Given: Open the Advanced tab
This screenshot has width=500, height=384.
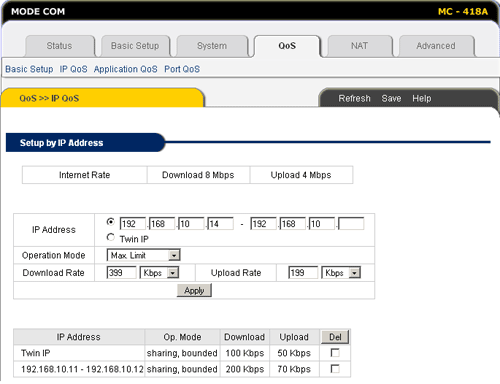Looking at the screenshot, I should (x=436, y=46).
